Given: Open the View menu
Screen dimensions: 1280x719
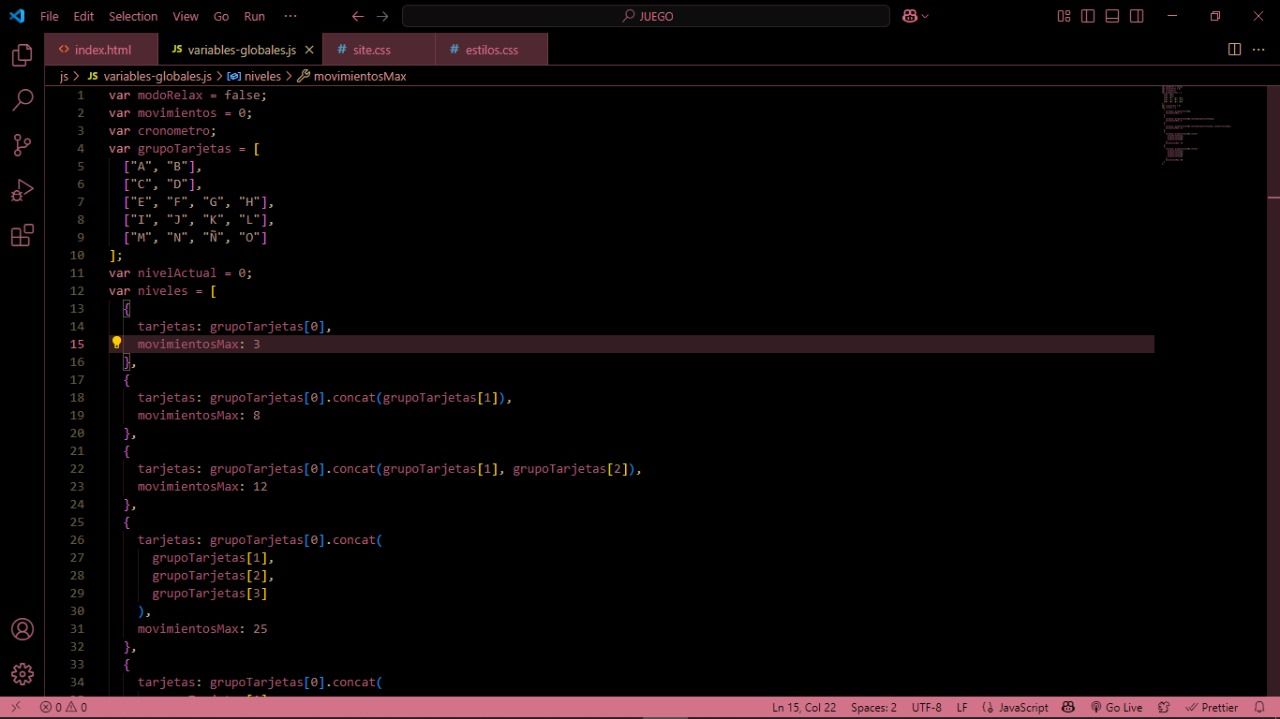Looking at the screenshot, I should tap(185, 16).
